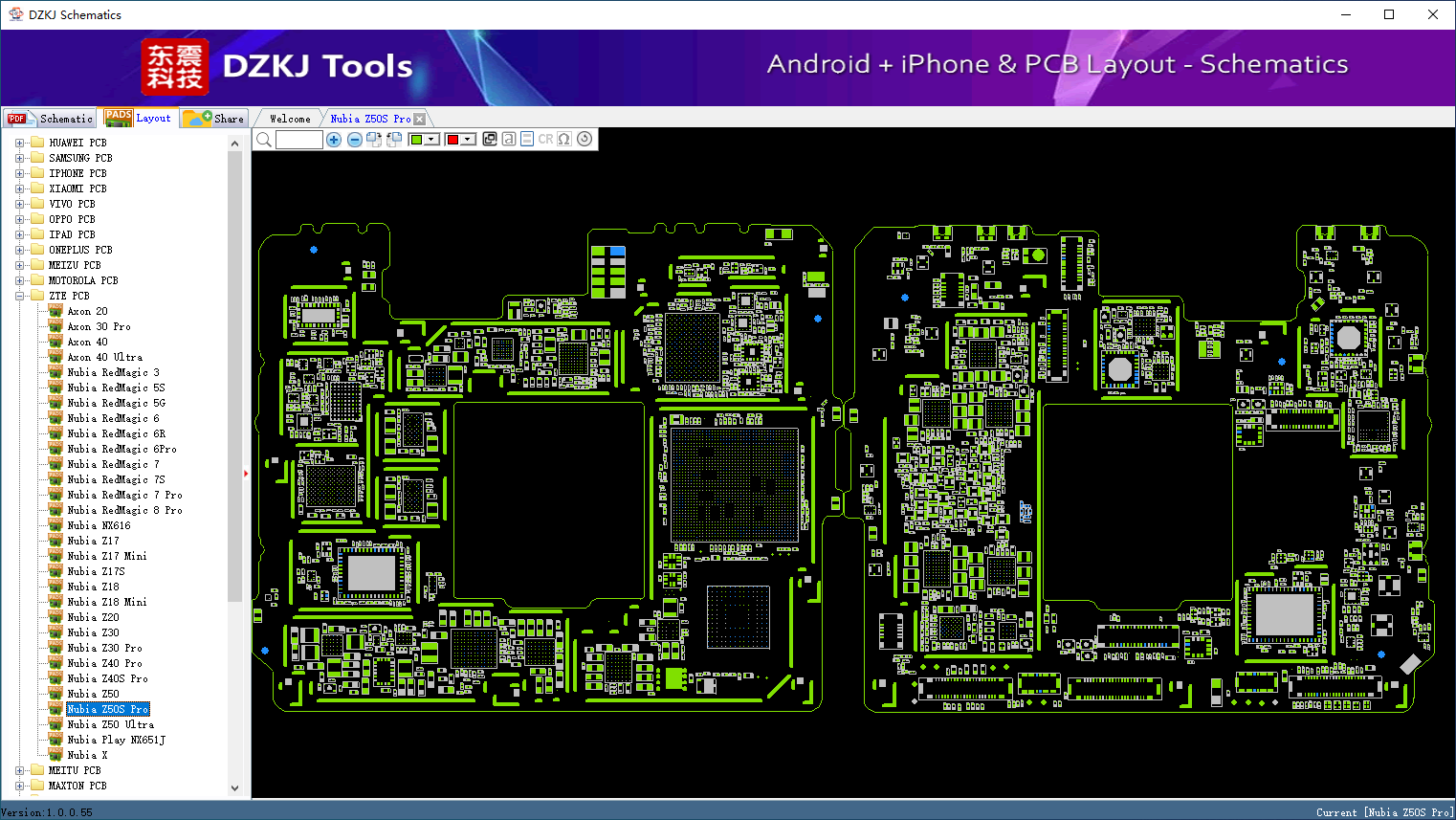Screen dimensions: 1456x820
Task: Click the omega symbol toolbar icon
Action: pos(564,139)
